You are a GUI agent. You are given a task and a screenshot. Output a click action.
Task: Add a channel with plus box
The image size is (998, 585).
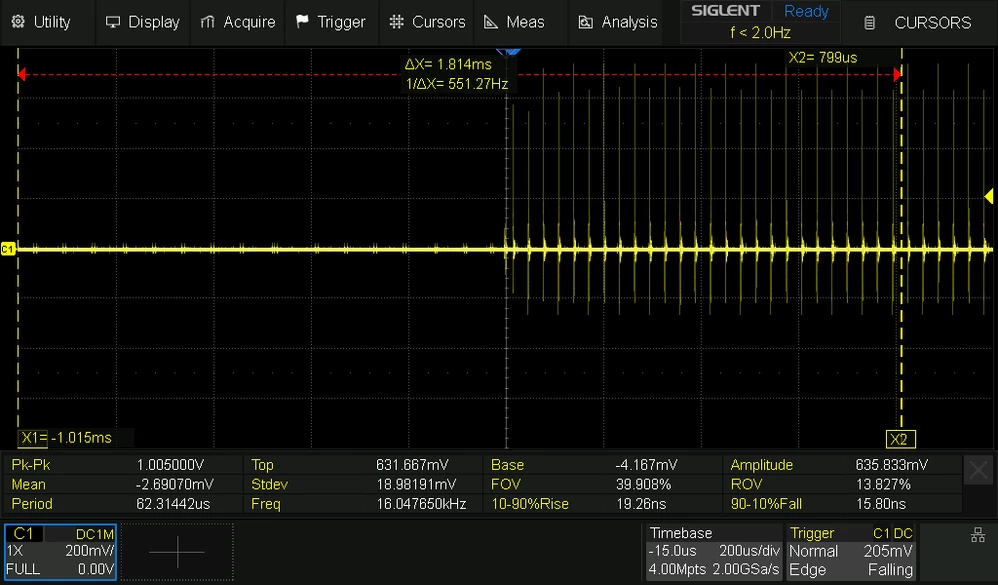point(177,551)
